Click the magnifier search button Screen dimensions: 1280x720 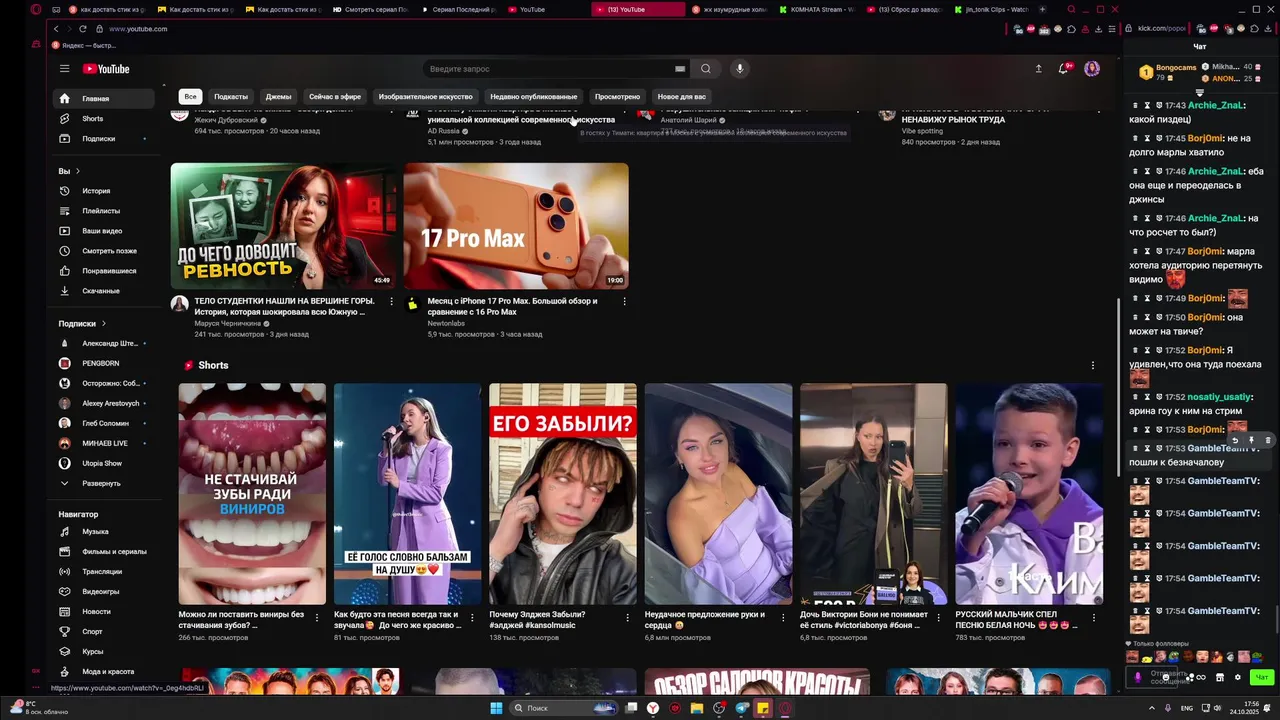pos(706,69)
